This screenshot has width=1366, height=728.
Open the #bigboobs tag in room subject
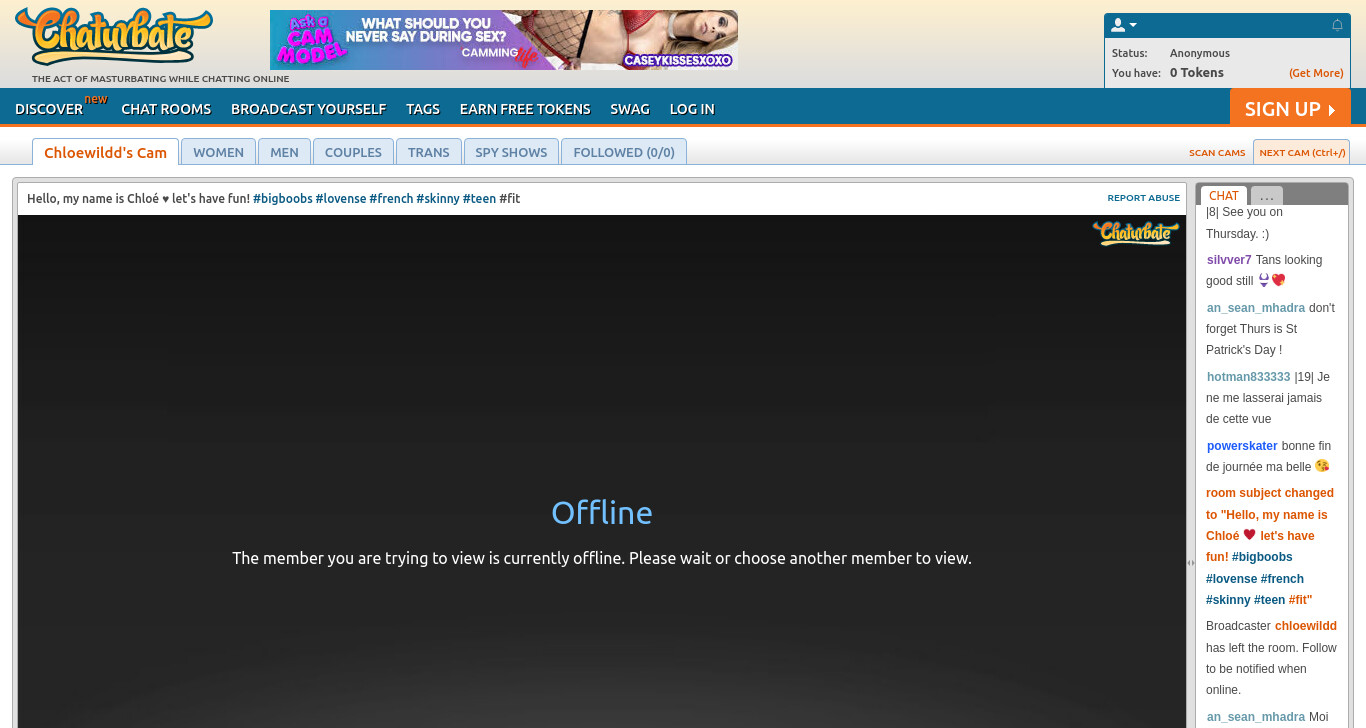(283, 199)
